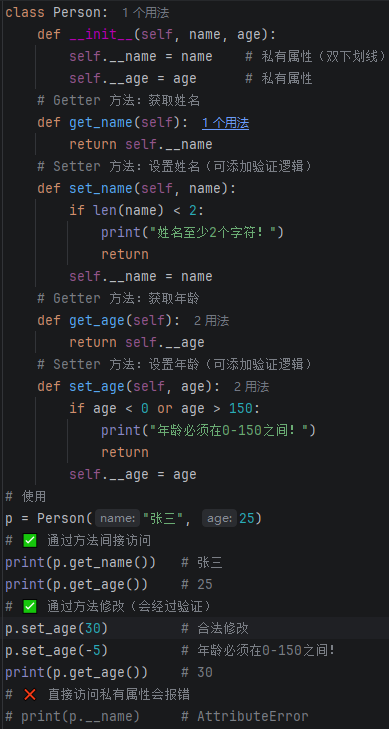
Task: Click the line p.set_age(-5)
Action: tap(57, 651)
